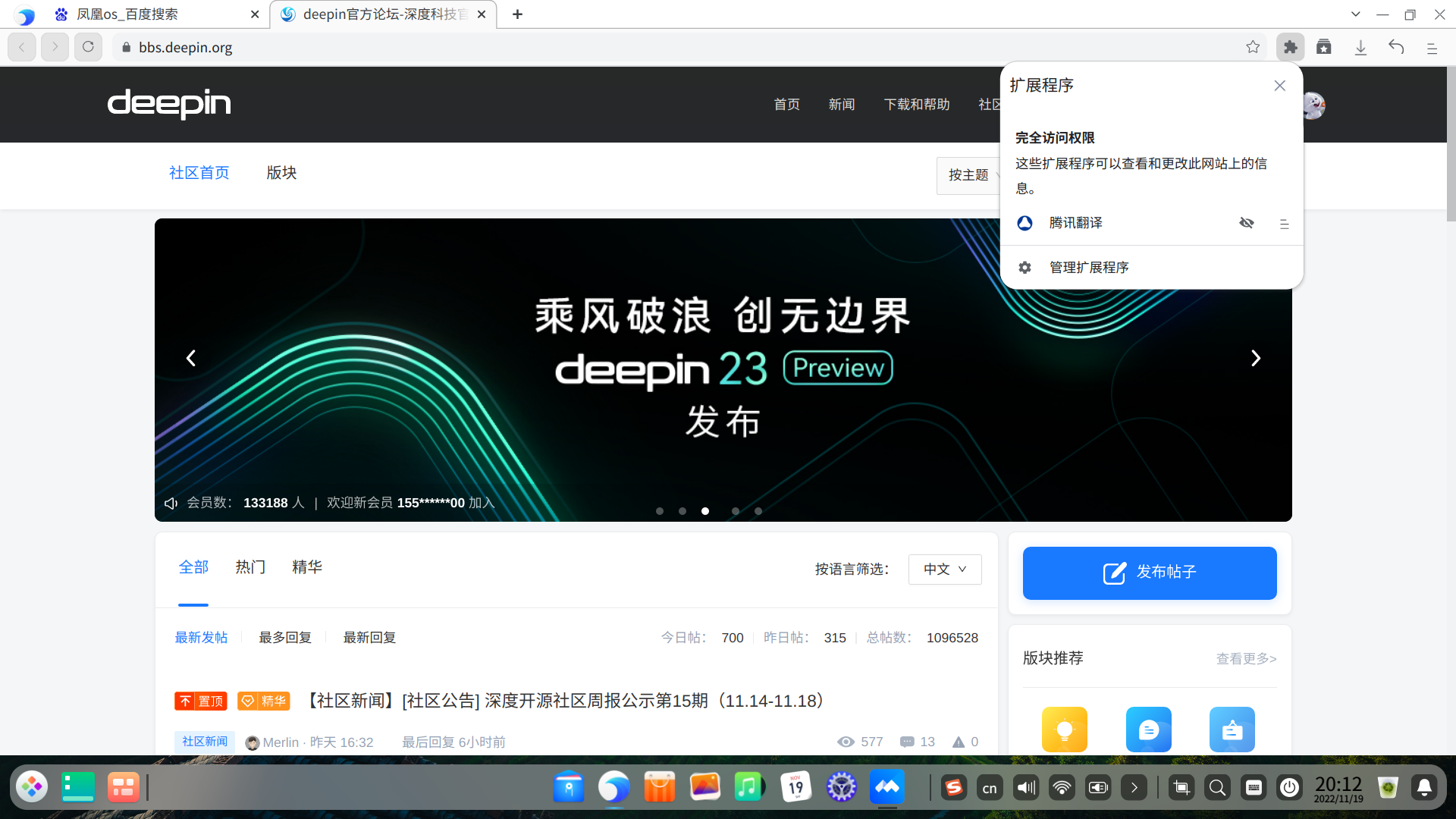Open the deepin App Store from the dock
1456x819 pixels.
(659, 787)
